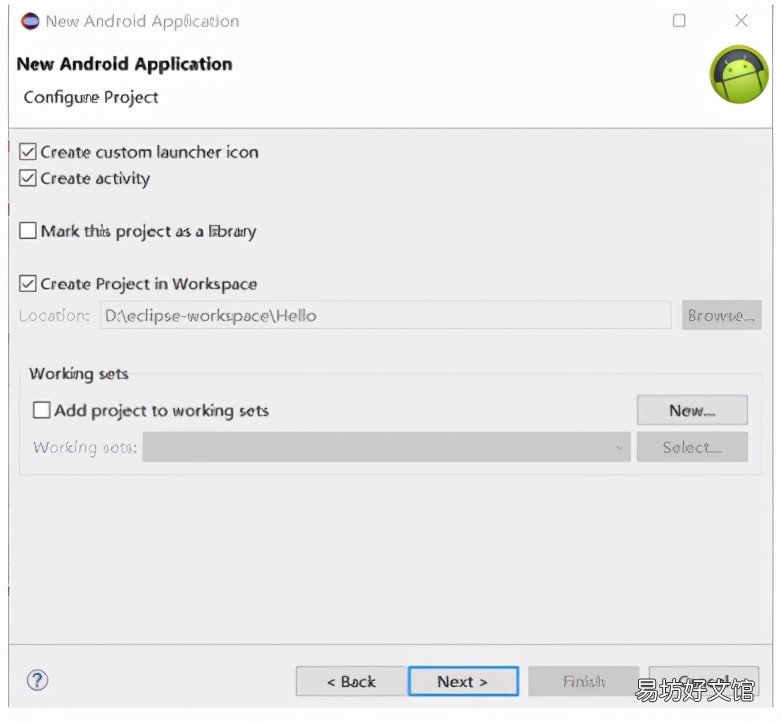Click the Browse button for location
This screenshot has height=722, width=782.
pyautogui.click(x=722, y=315)
